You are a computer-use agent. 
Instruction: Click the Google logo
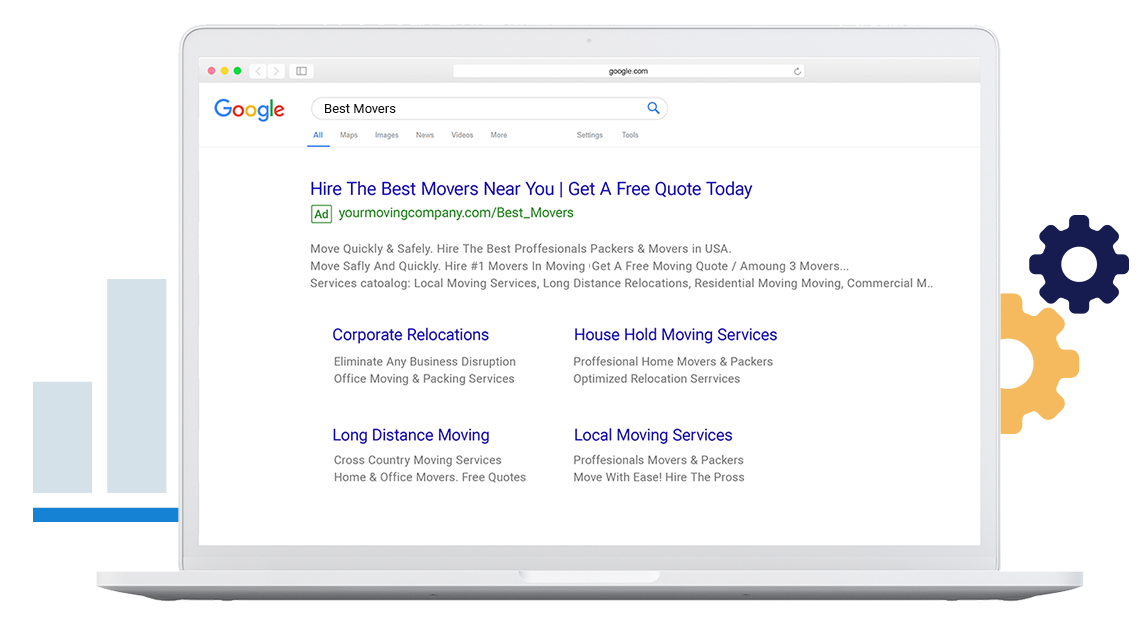249,110
